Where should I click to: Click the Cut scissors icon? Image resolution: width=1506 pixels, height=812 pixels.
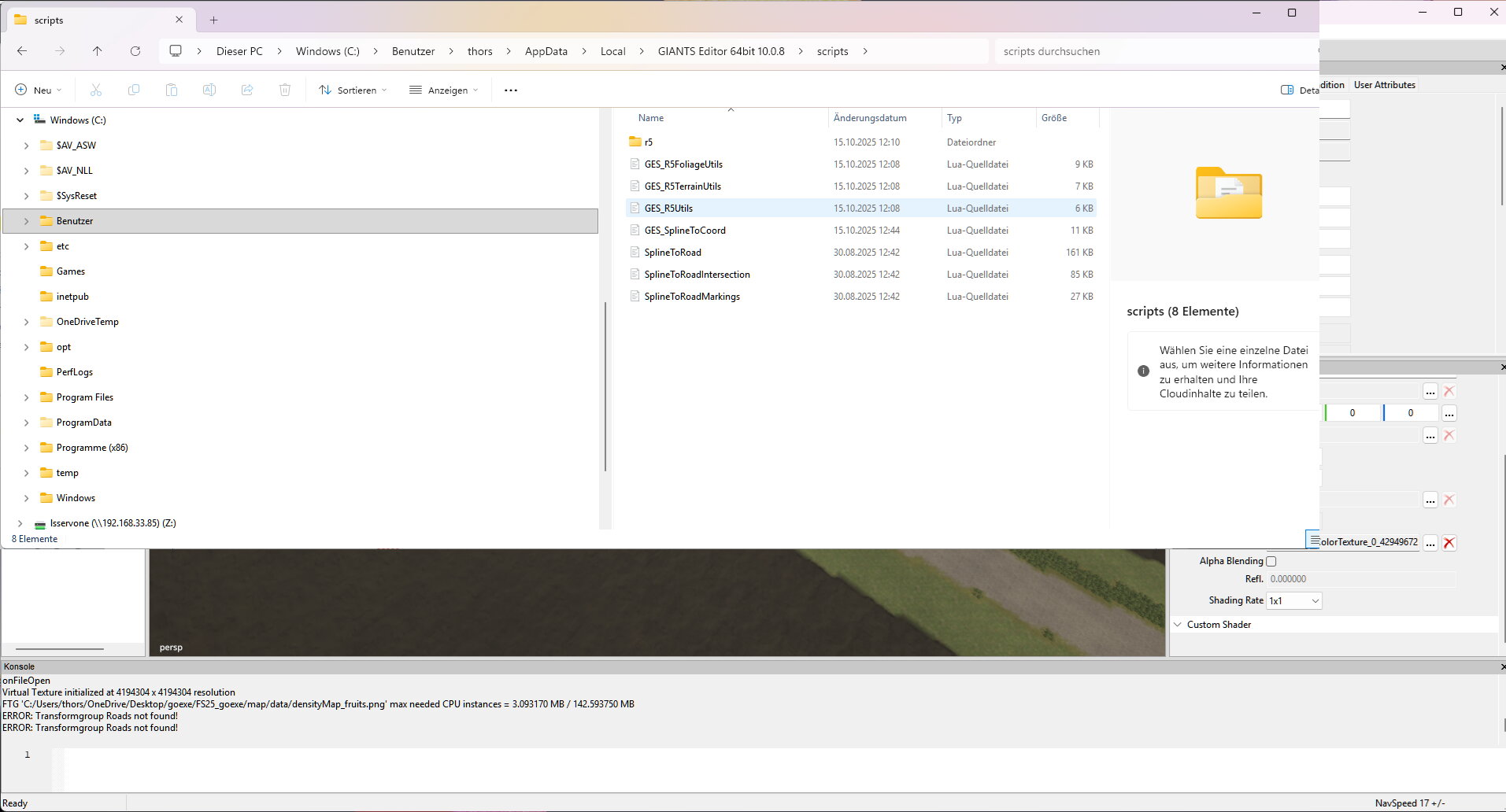coord(96,90)
